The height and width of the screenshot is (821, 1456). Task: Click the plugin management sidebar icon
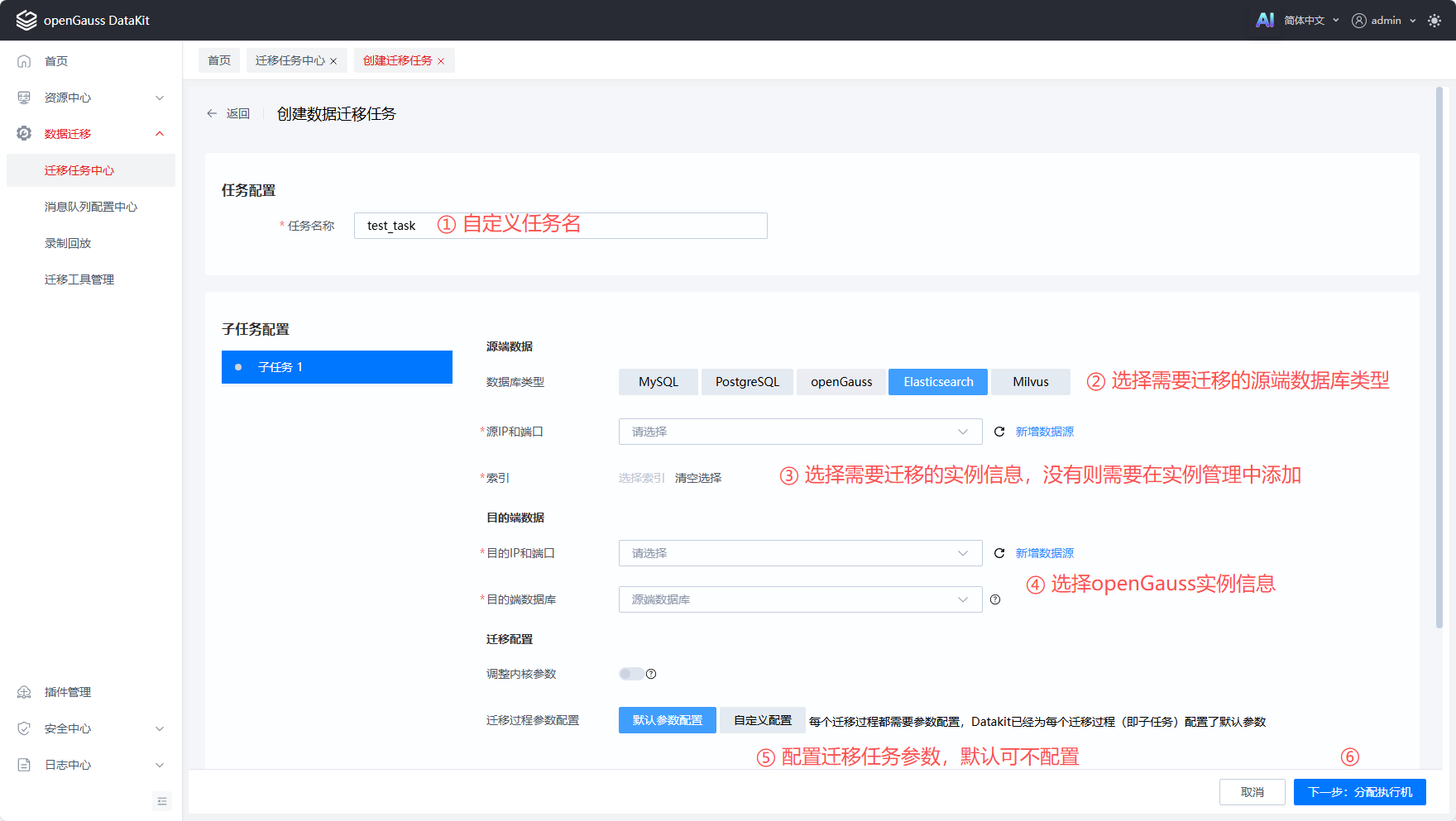24,692
